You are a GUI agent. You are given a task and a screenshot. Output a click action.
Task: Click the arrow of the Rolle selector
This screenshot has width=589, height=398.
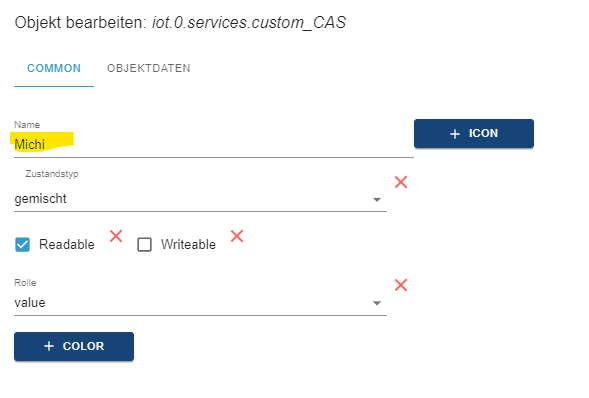(x=377, y=303)
